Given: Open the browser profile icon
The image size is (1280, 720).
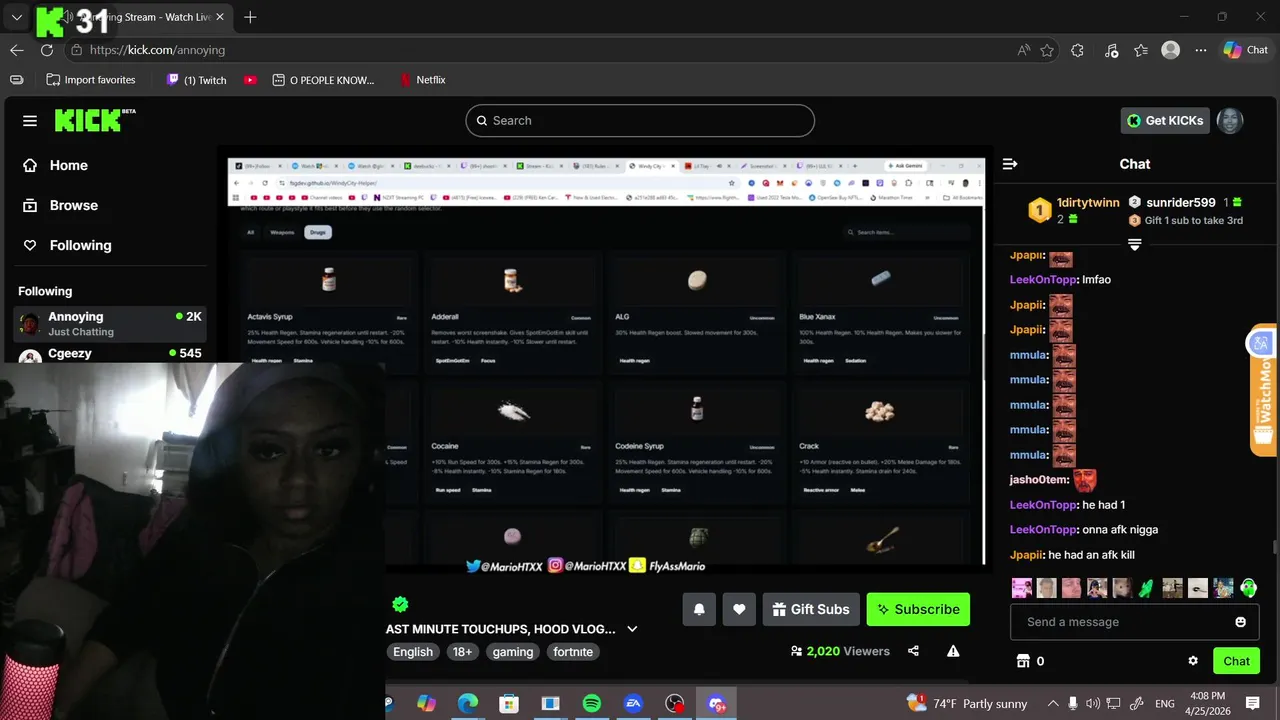Looking at the screenshot, I should [1171, 50].
